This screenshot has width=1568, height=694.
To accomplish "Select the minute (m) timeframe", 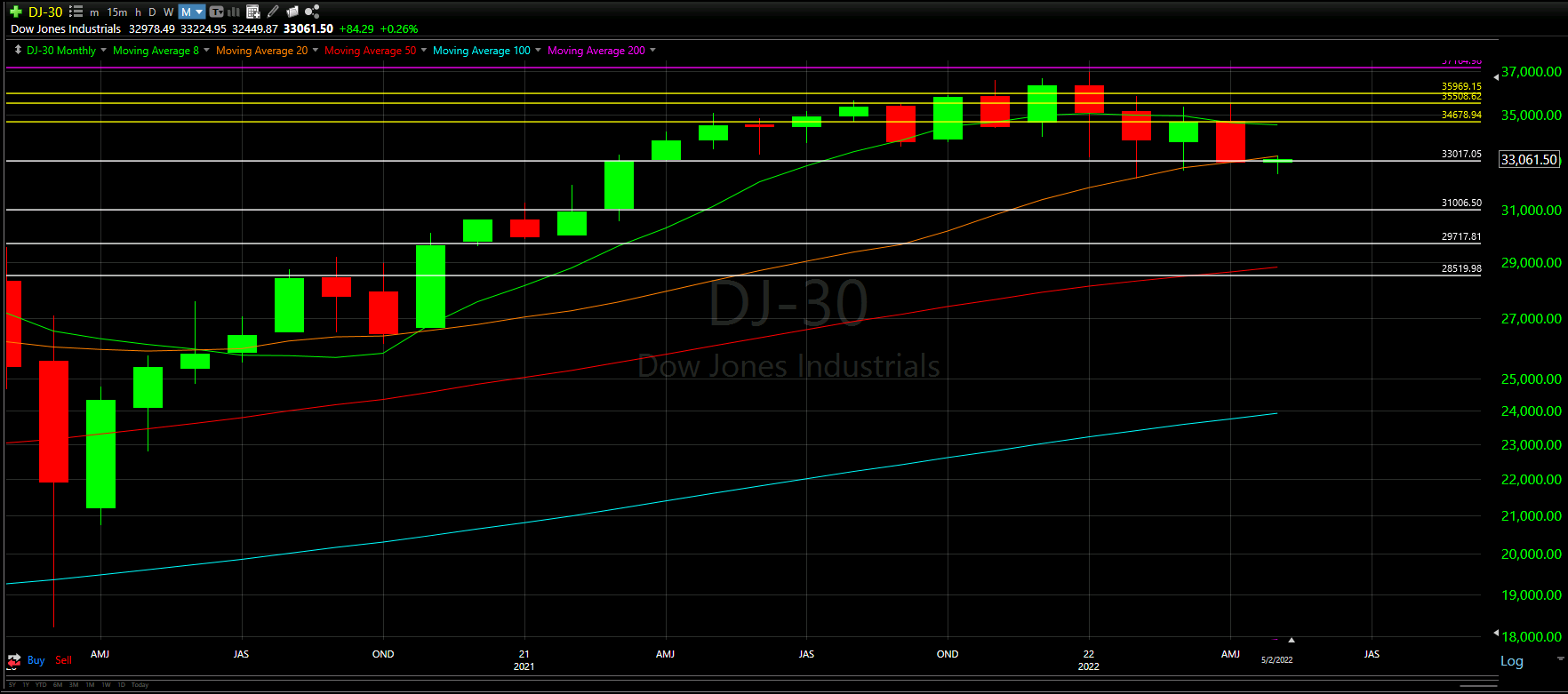I will 94,12.
